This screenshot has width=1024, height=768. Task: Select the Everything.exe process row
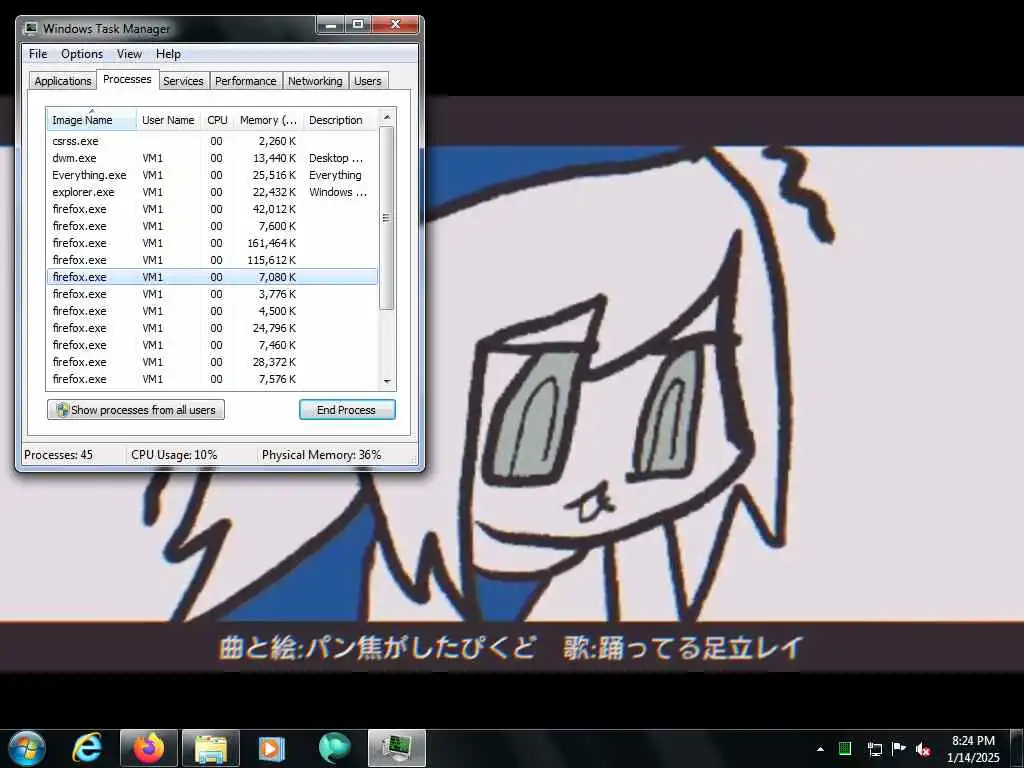point(212,175)
